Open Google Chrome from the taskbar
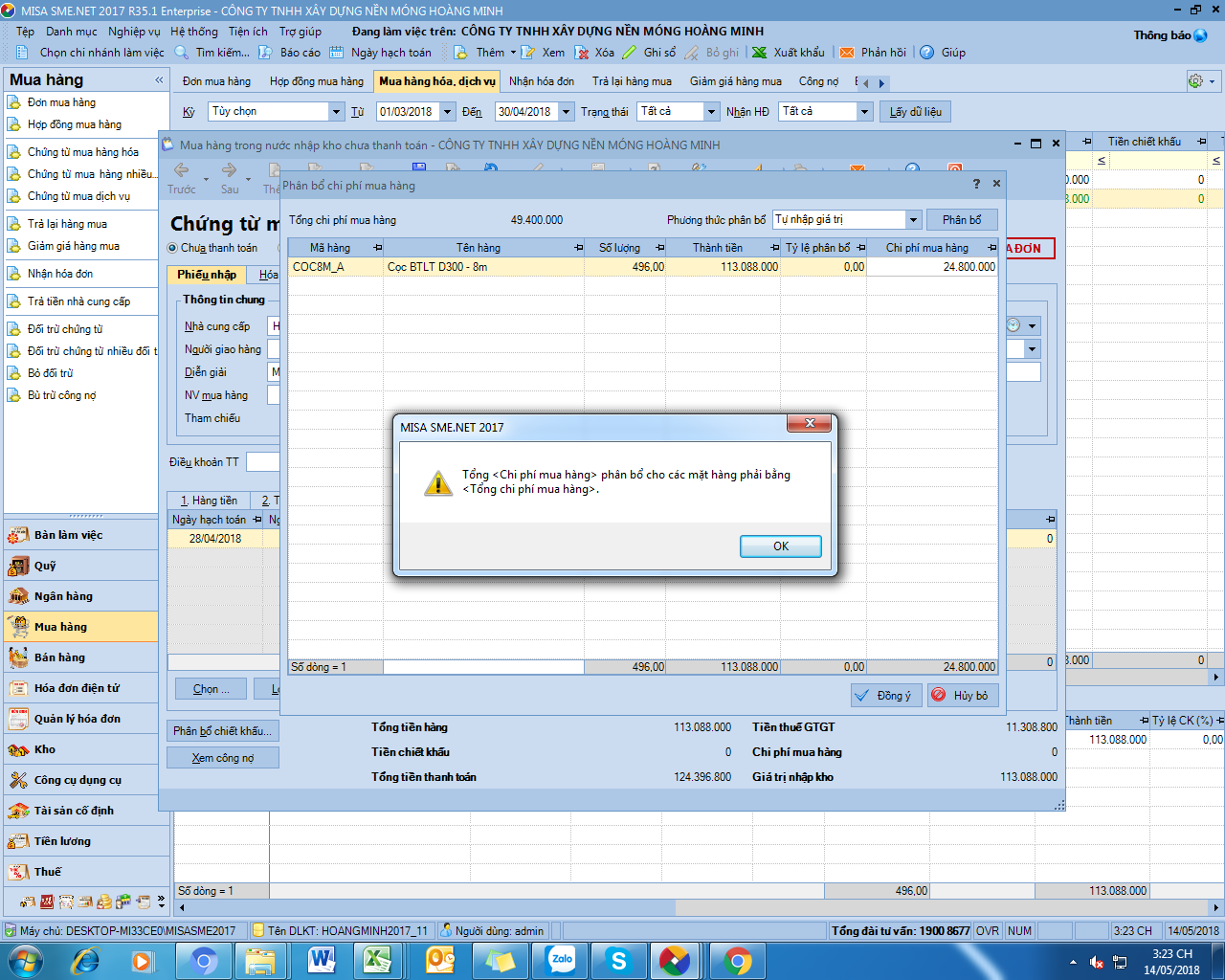 [x=737, y=961]
